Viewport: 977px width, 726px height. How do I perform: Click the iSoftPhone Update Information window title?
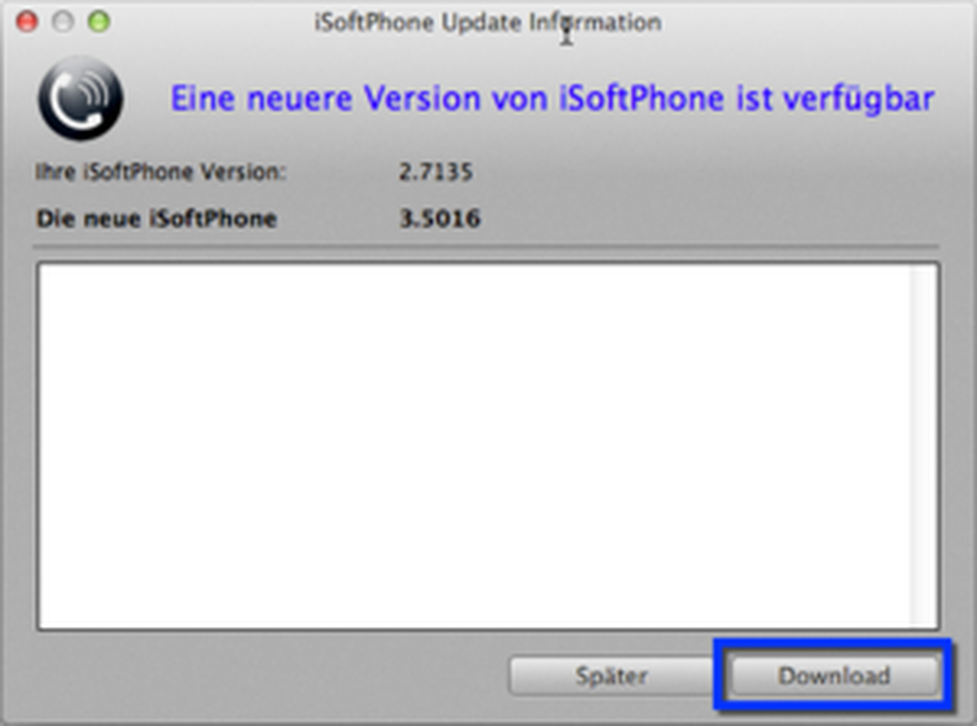pos(488,23)
